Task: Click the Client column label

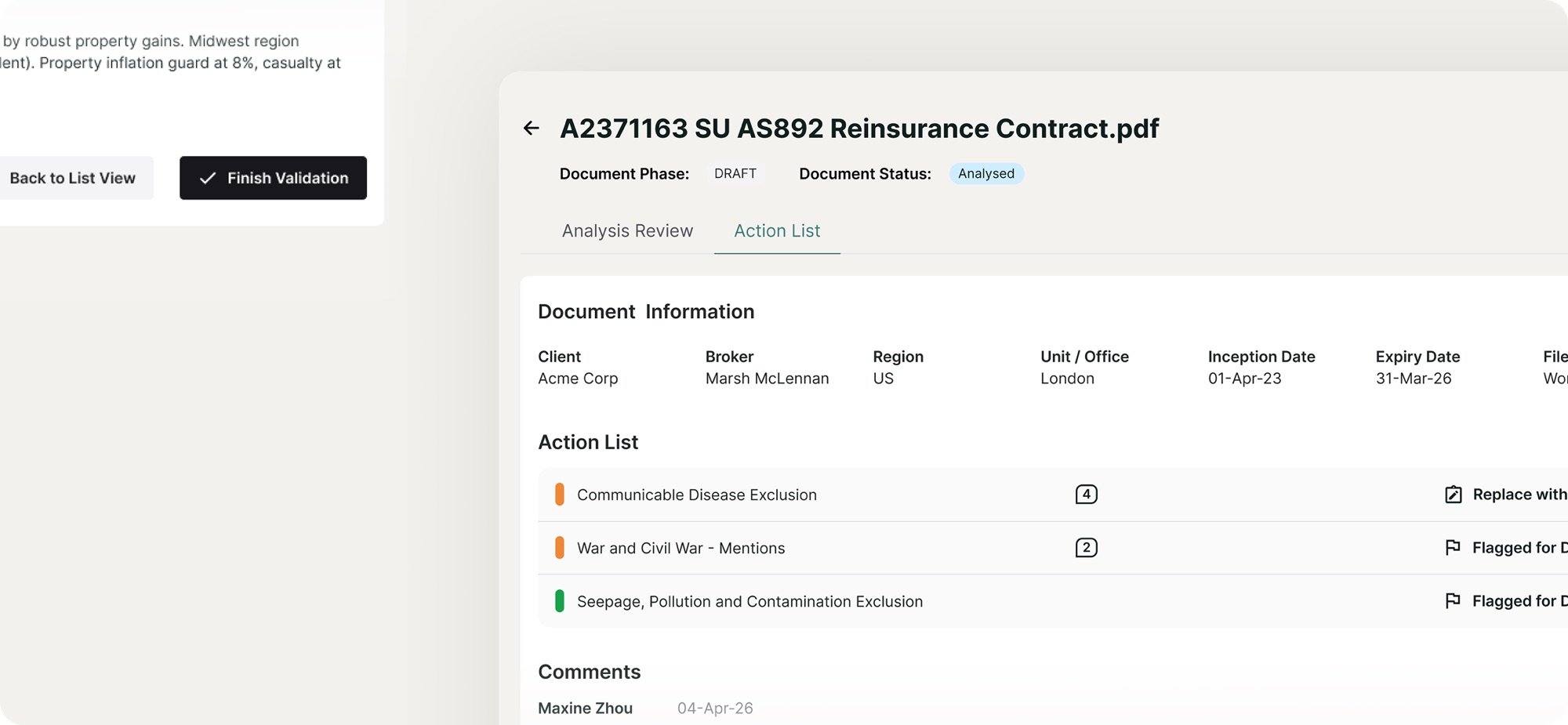Action: [x=559, y=357]
